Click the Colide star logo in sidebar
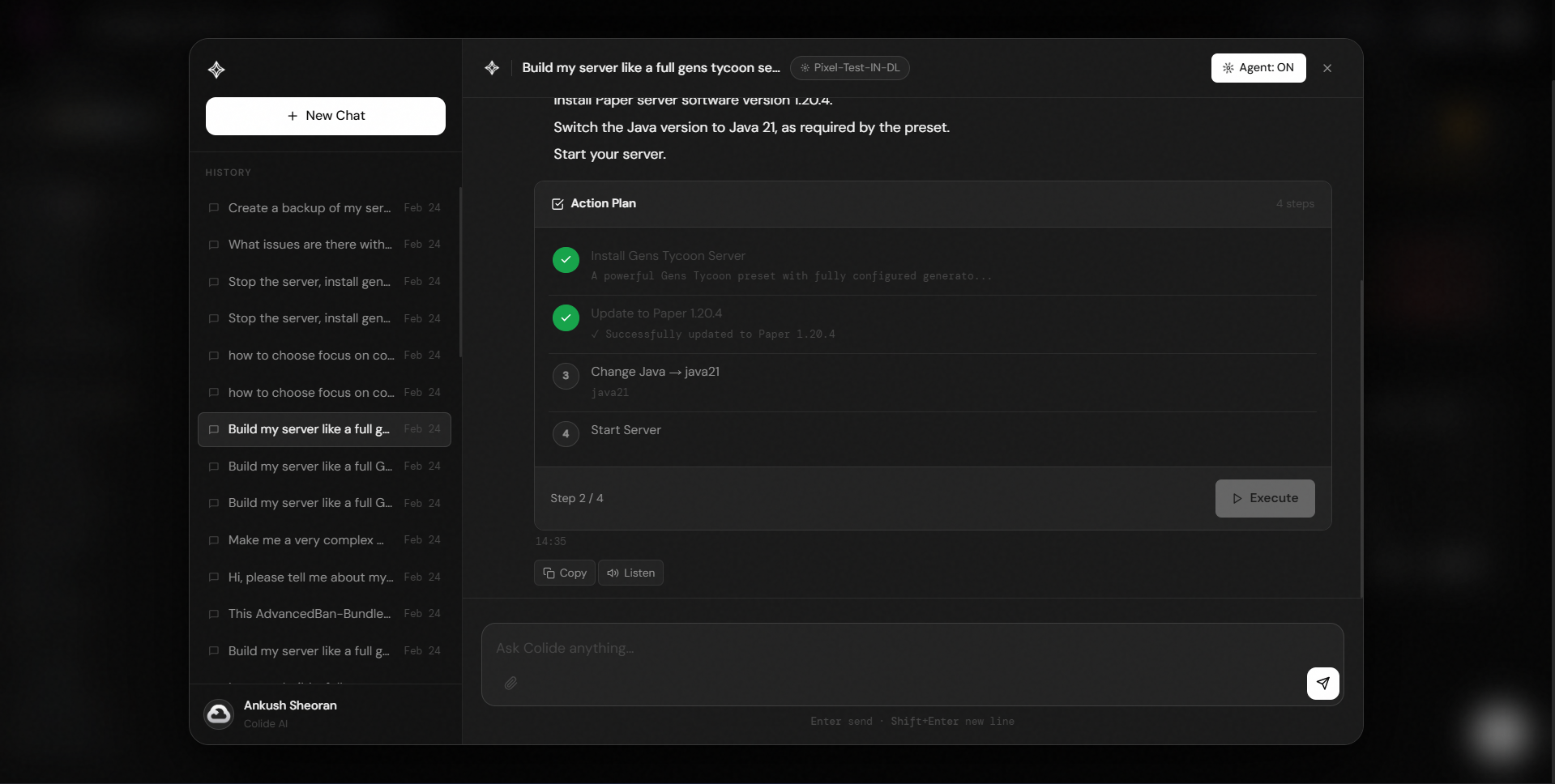This screenshot has width=1555, height=784. (216, 70)
